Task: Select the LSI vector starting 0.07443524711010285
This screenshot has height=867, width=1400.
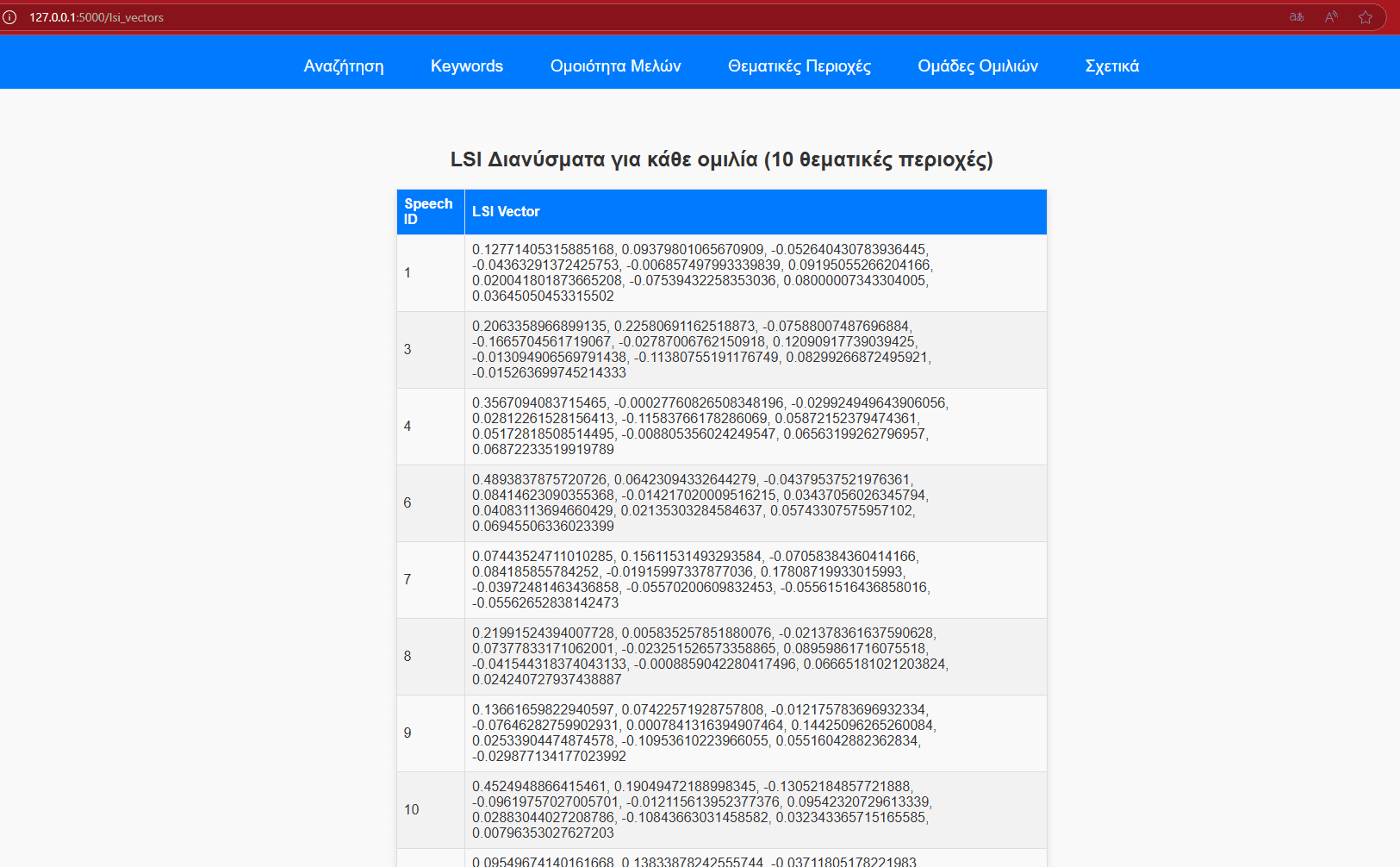Action: (x=756, y=580)
